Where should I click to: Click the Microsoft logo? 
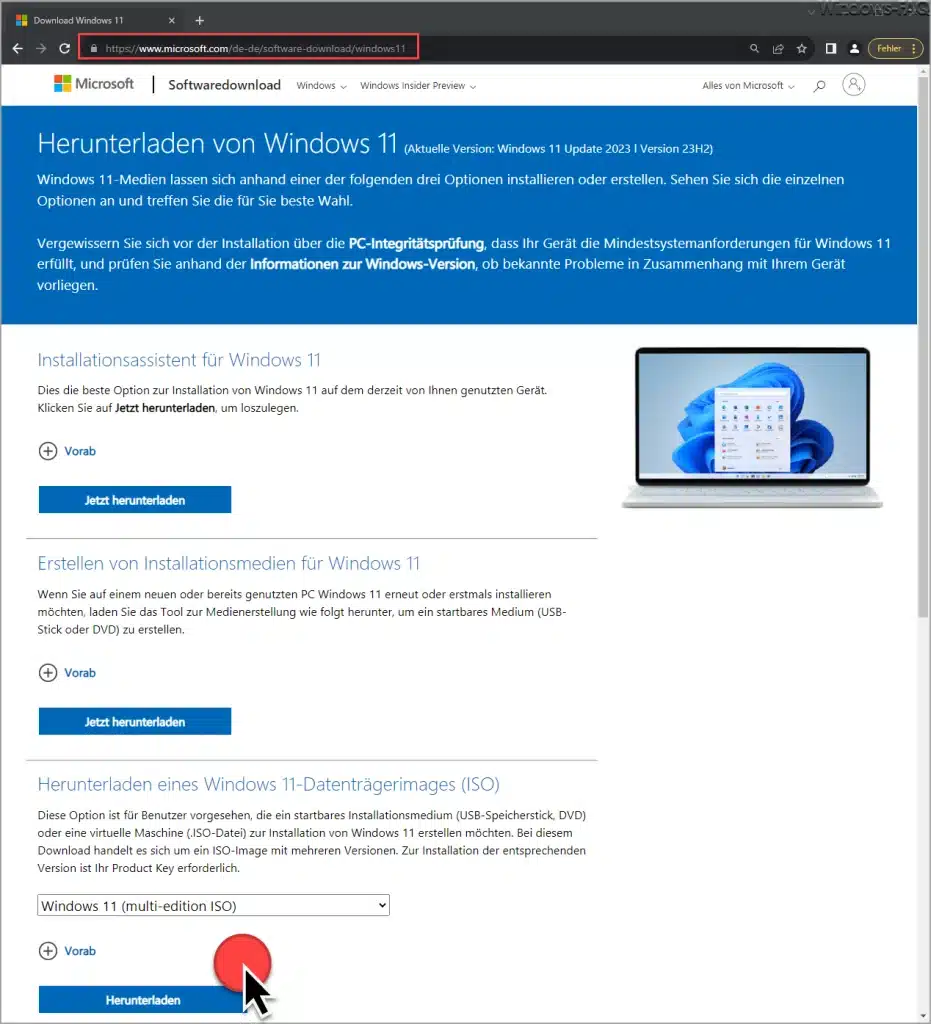pos(94,84)
